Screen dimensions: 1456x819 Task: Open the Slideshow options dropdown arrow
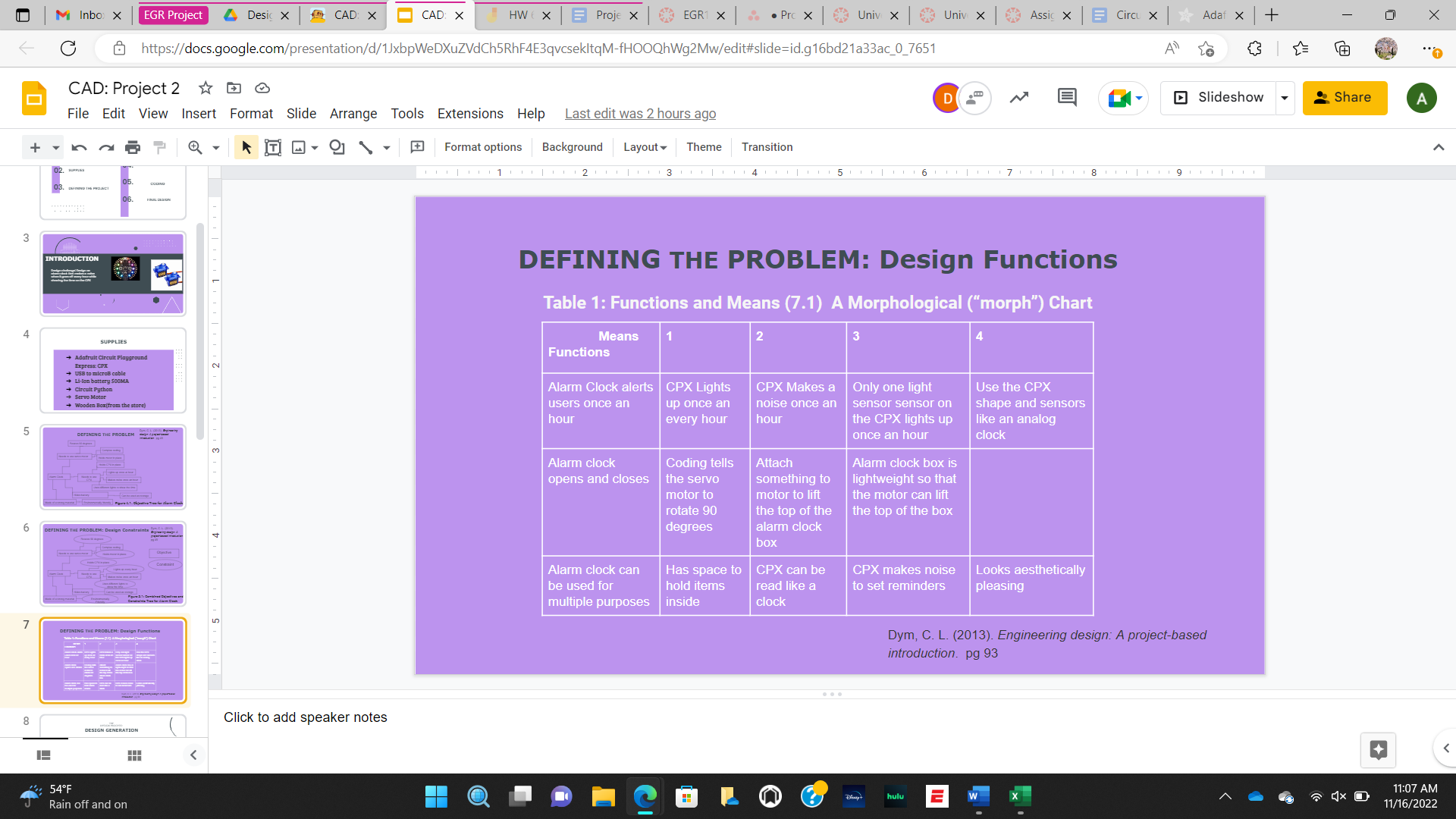[x=1285, y=97]
